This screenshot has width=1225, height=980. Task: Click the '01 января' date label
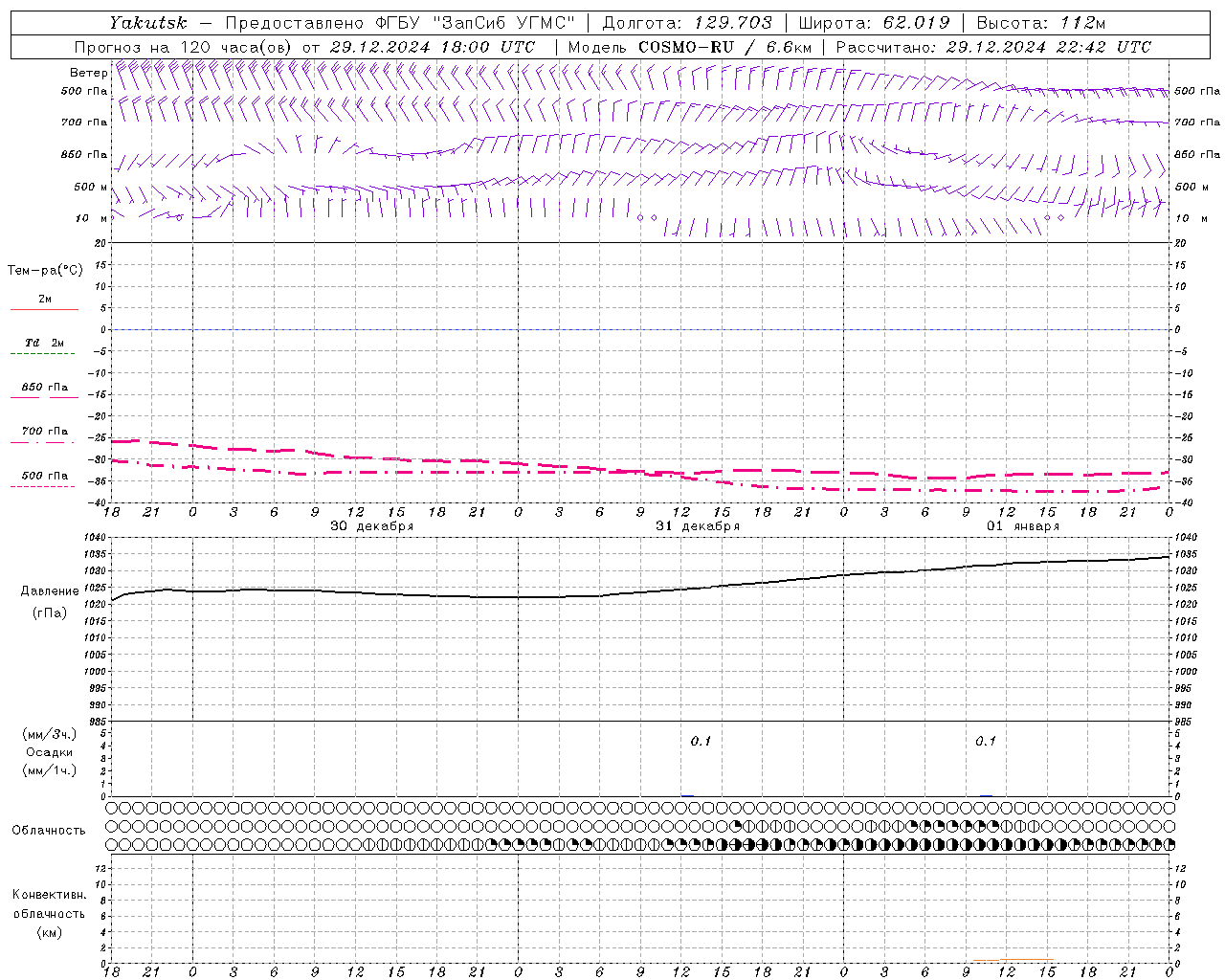tap(1023, 526)
